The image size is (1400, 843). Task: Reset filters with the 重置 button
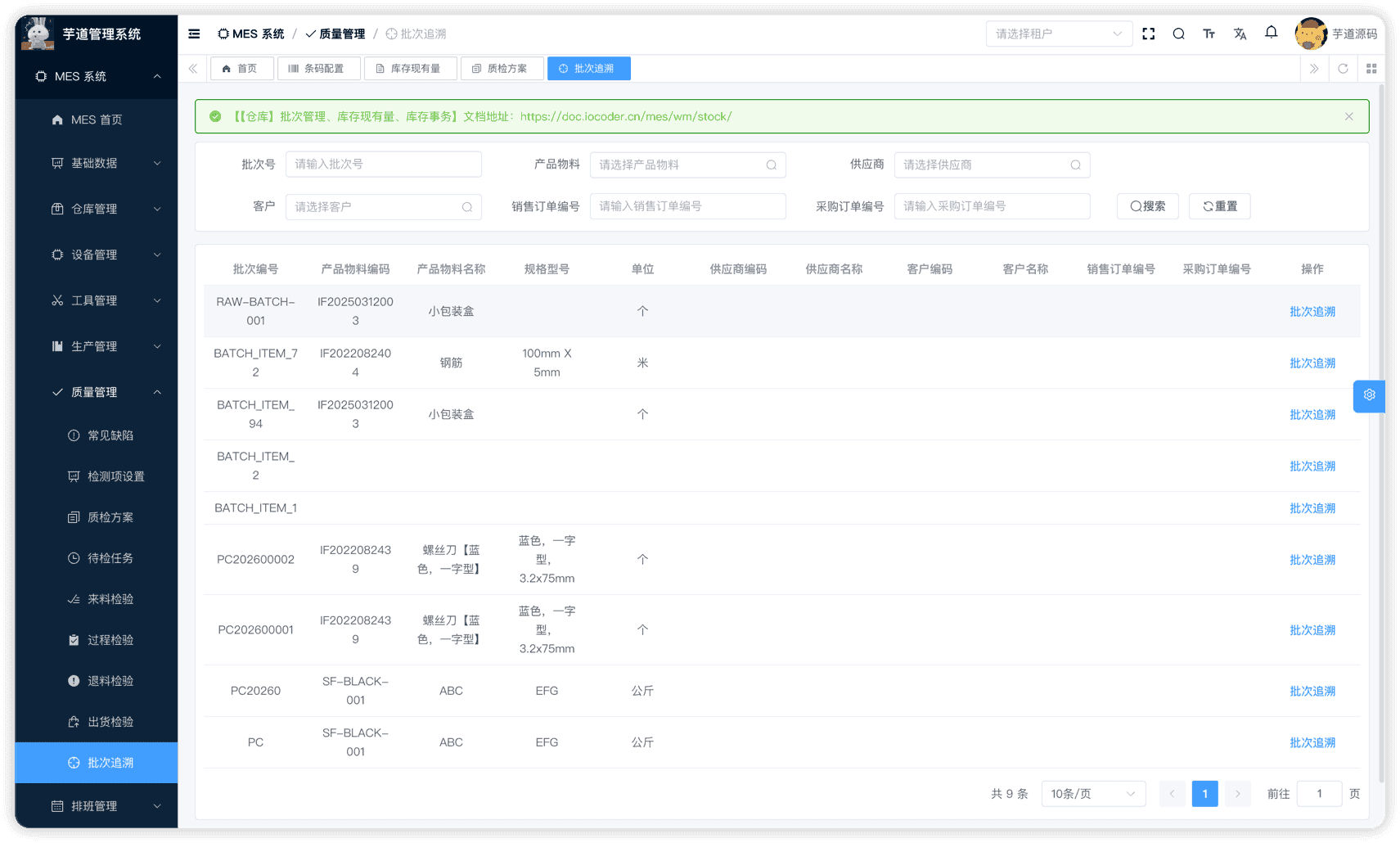click(1219, 206)
